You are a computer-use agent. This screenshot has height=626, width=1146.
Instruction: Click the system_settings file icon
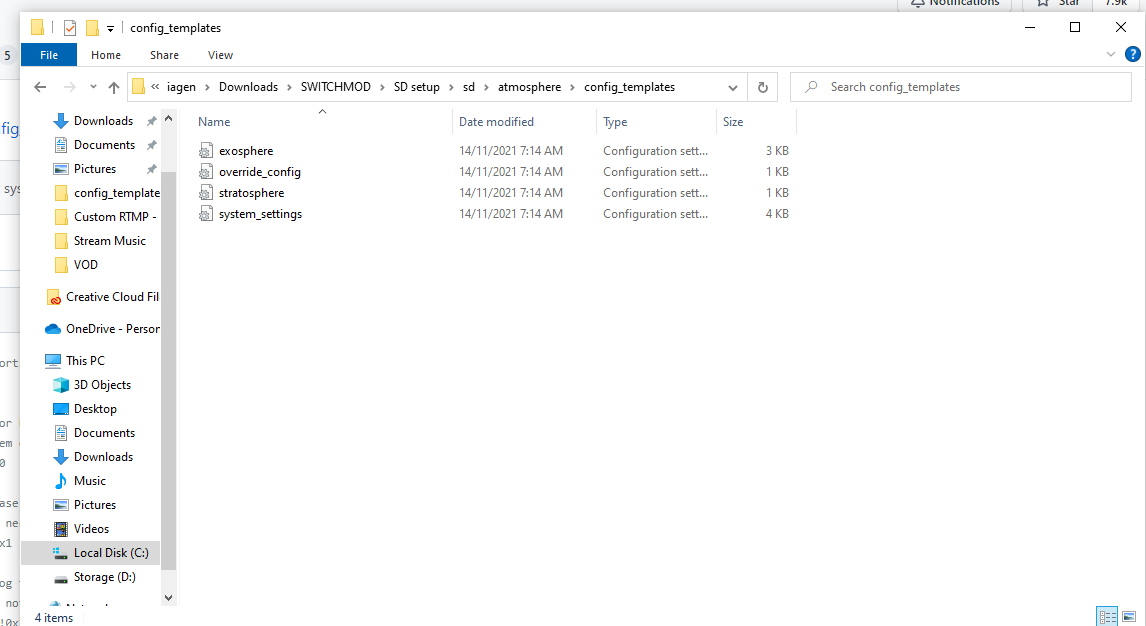point(206,215)
